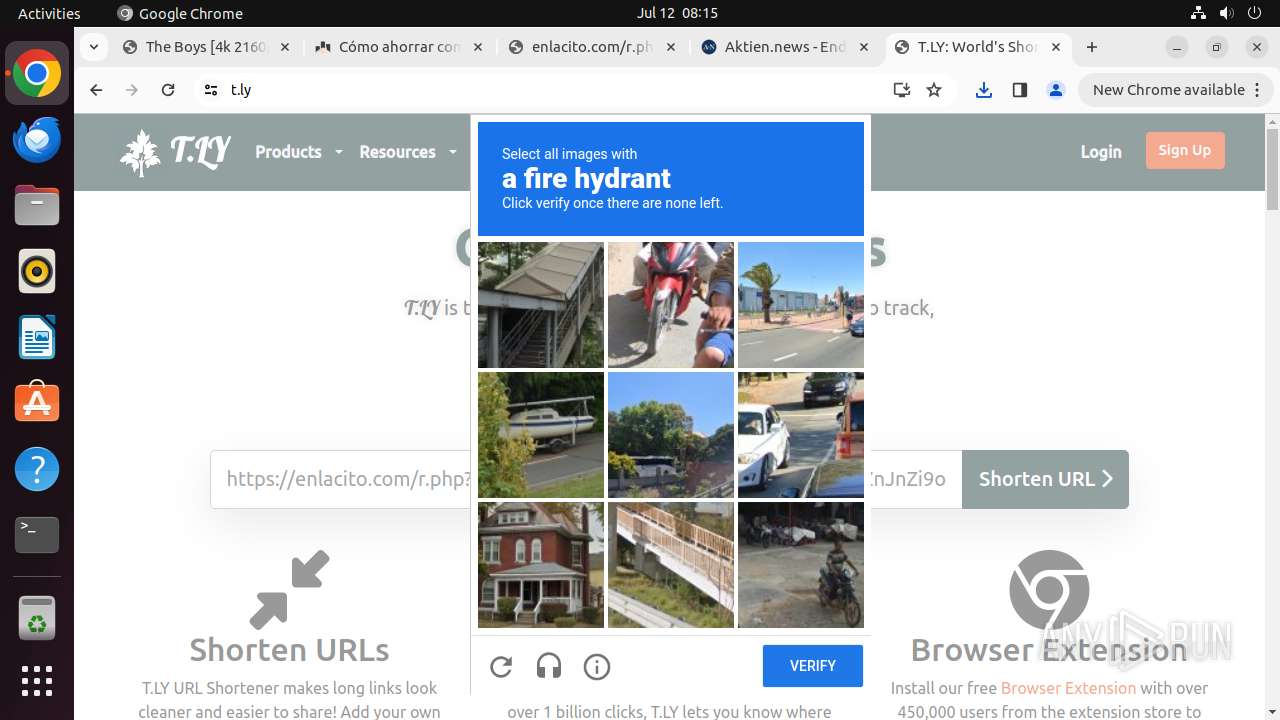This screenshot has width=1280, height=720.
Task: Close the Aktien.news tab
Action: pyautogui.click(x=862, y=47)
